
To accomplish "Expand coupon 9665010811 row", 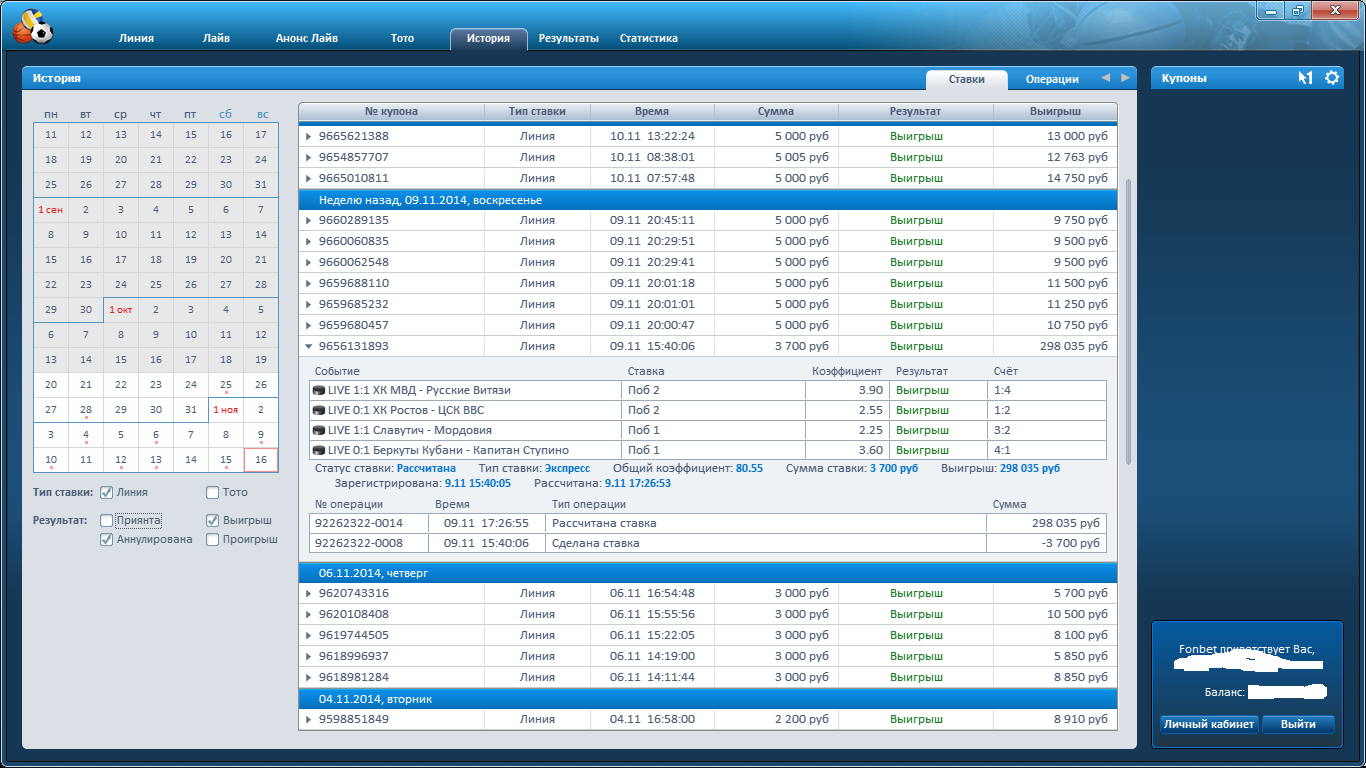I will pyautogui.click(x=309, y=178).
